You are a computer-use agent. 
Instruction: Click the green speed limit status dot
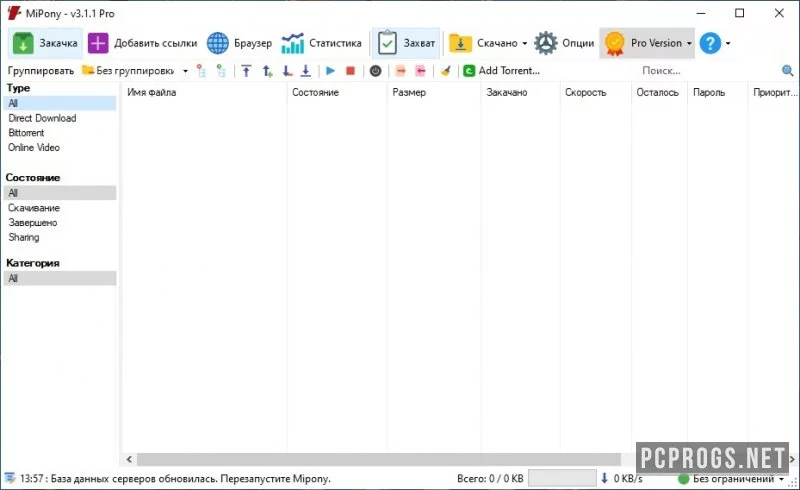click(x=684, y=479)
